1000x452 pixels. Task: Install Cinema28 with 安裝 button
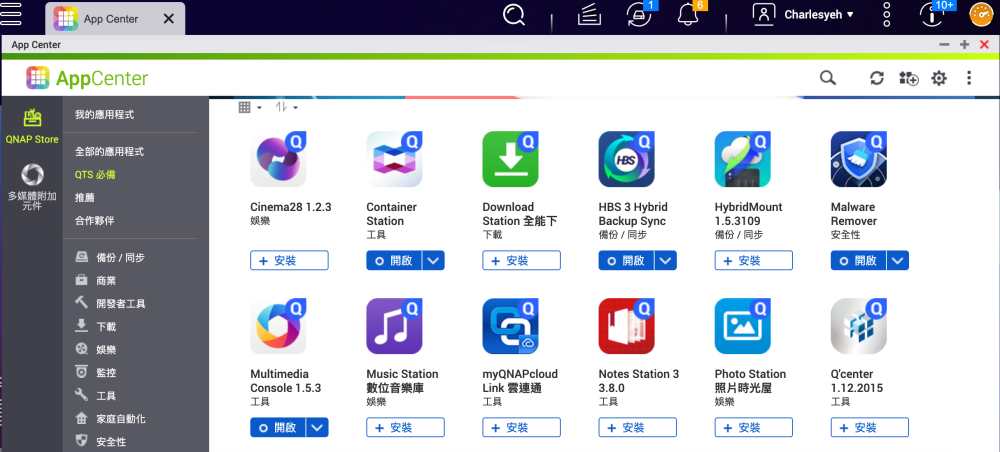click(289, 260)
